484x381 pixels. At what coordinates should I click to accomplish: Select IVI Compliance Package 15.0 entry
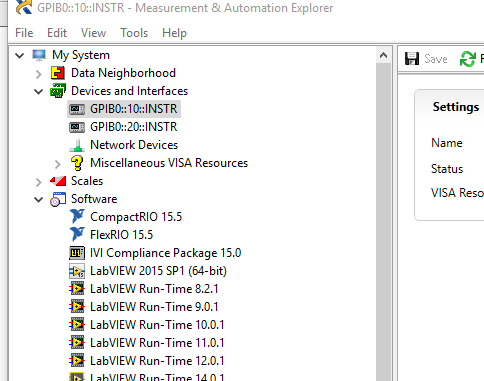pos(166,253)
